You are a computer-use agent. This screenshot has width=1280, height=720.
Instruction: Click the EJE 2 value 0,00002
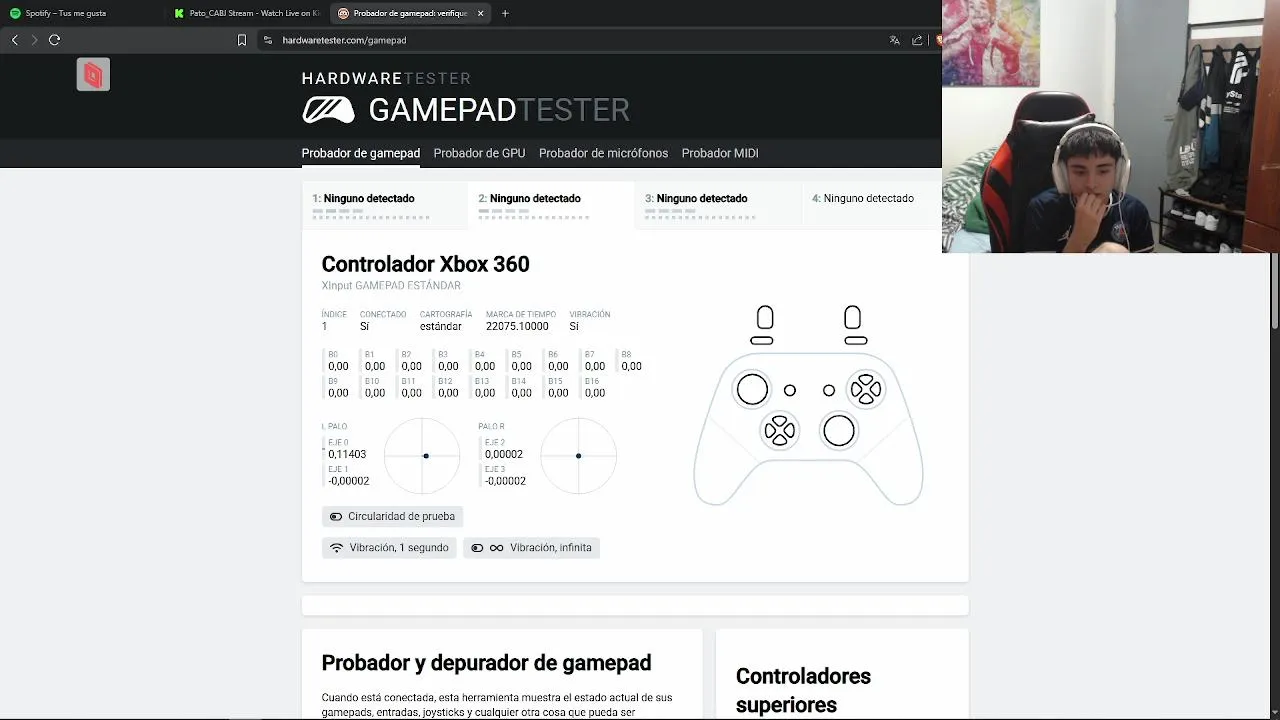coord(504,454)
